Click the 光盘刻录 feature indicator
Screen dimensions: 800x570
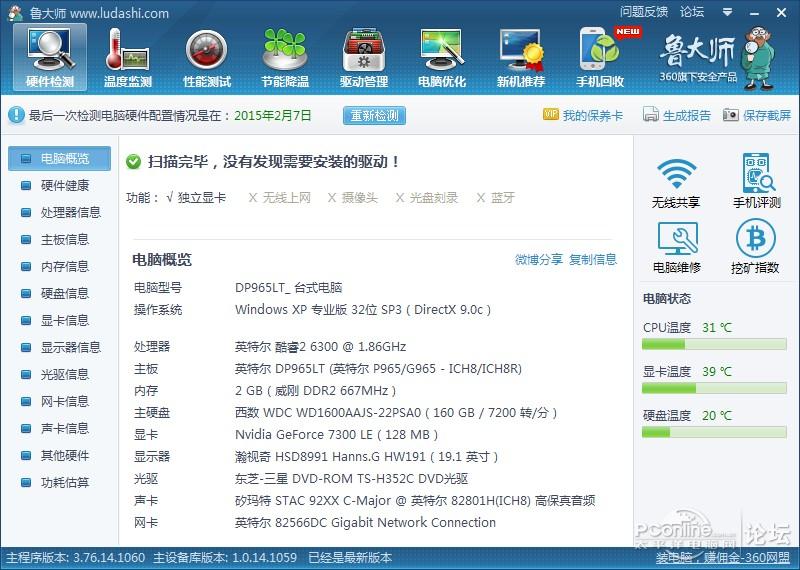(x=427, y=197)
